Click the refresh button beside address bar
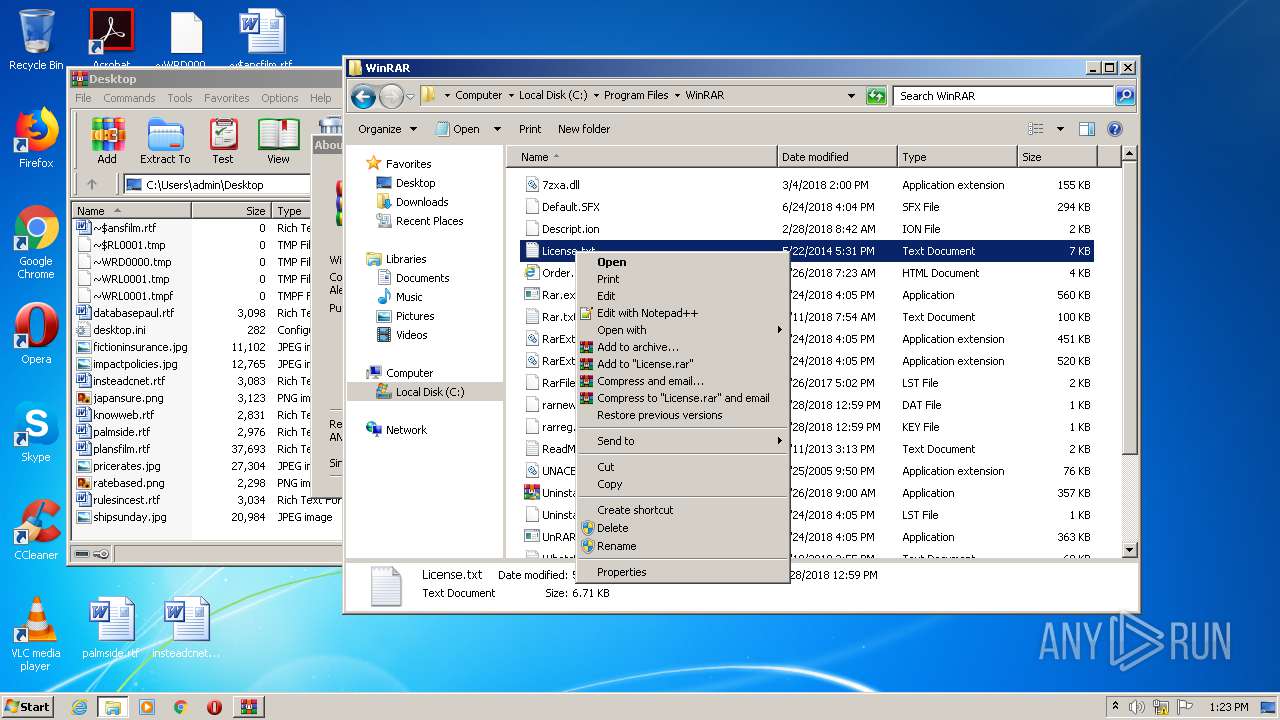This screenshot has width=1280, height=720. point(876,96)
